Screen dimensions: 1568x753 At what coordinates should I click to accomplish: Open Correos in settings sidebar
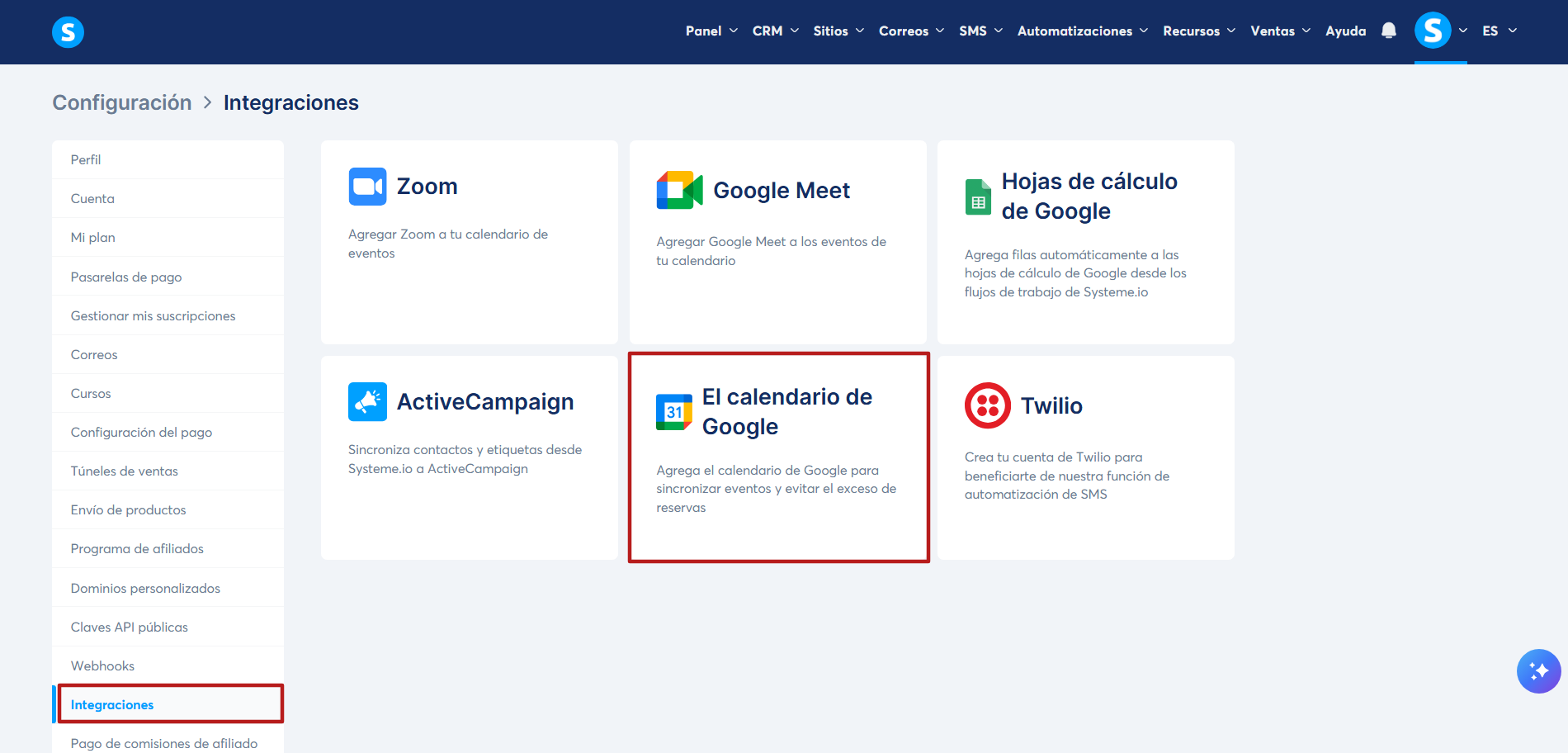pos(168,354)
